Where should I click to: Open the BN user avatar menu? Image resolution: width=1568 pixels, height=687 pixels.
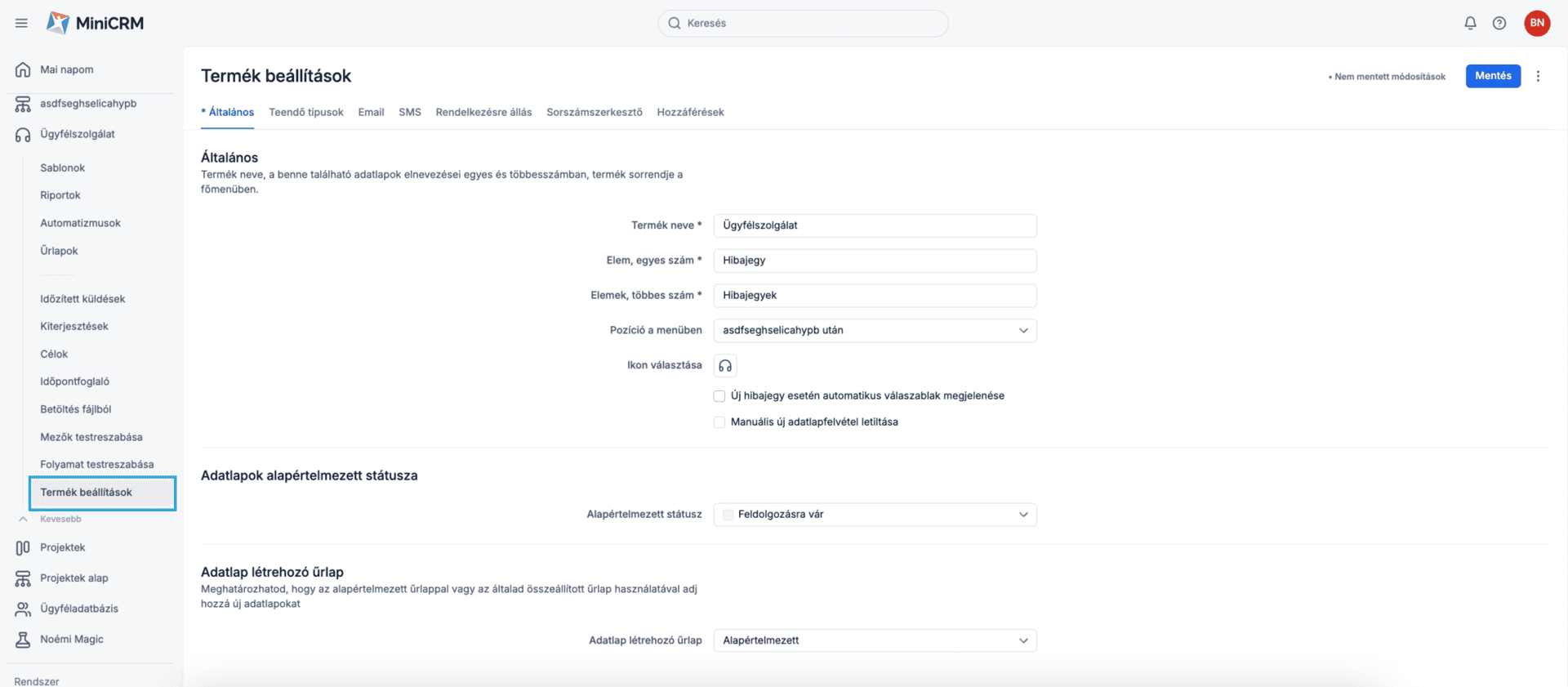(x=1537, y=23)
